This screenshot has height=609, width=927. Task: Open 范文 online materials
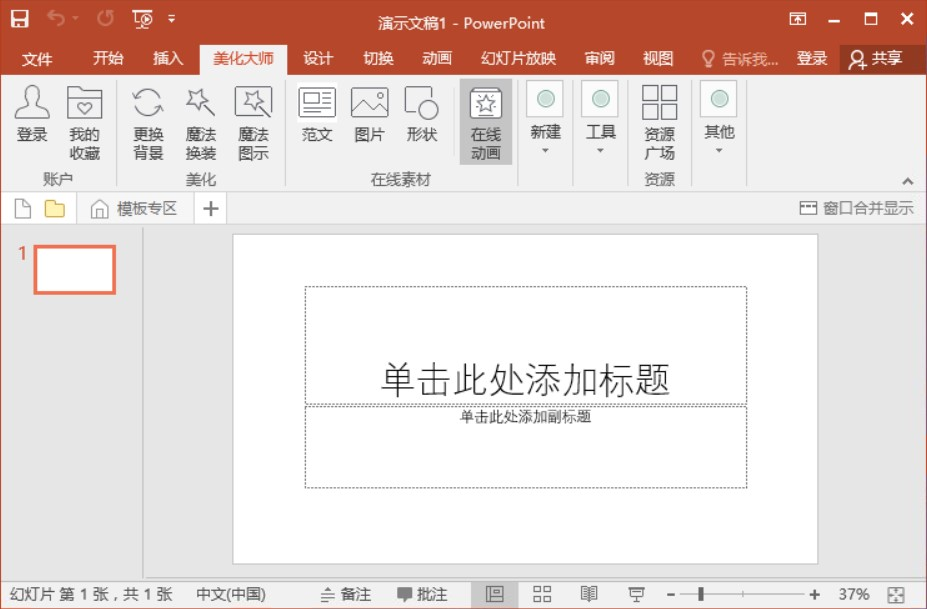(317, 115)
